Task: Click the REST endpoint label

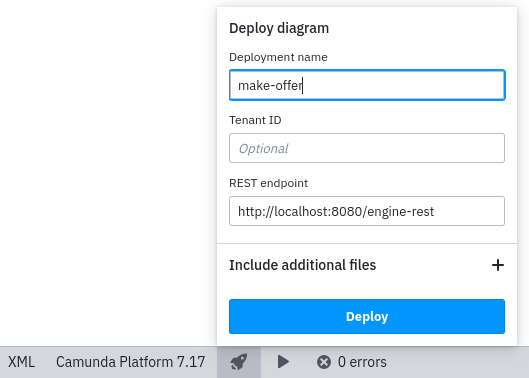Action: pos(268,183)
